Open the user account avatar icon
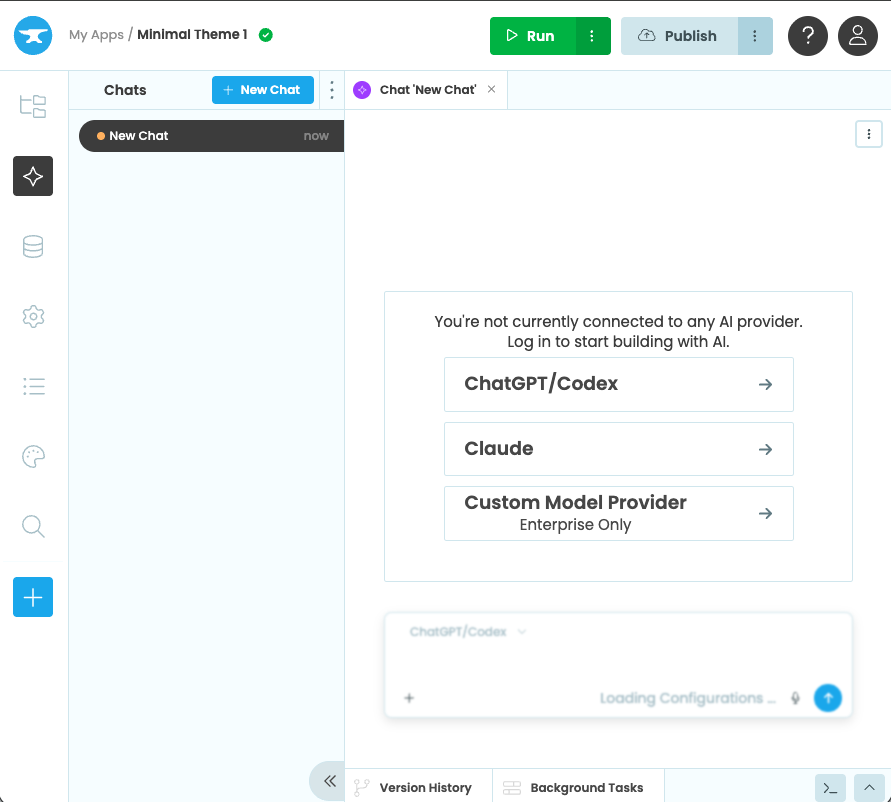 [x=858, y=36]
